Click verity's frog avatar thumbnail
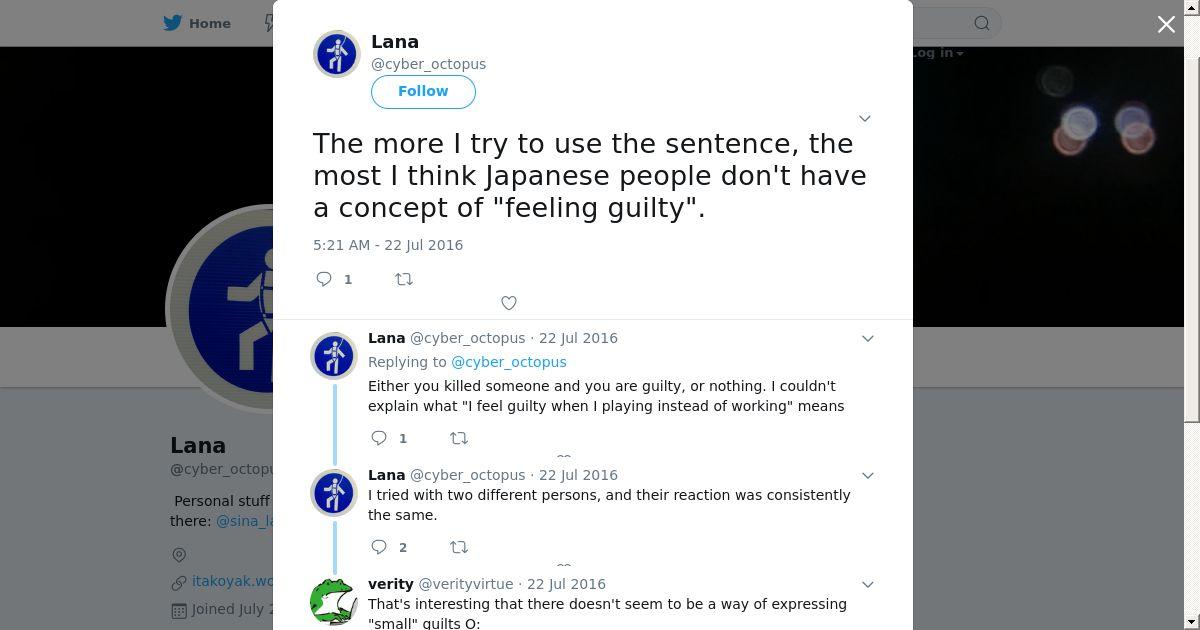This screenshot has height=630, width=1200. (334, 601)
